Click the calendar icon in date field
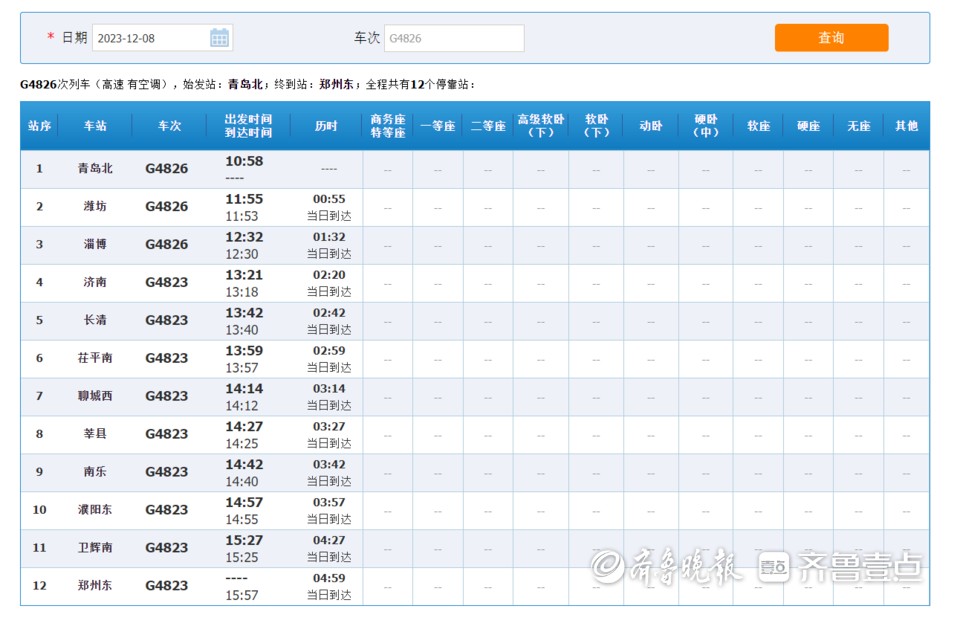This screenshot has height=626, width=960. 219,38
